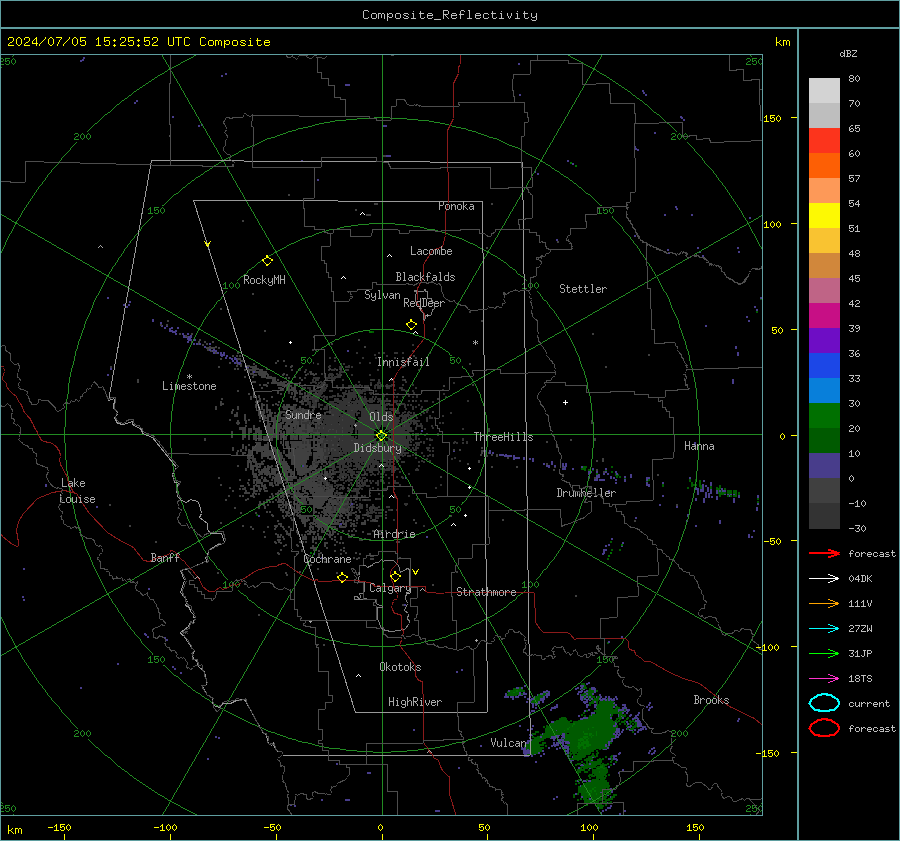Click the Airdrie label

coord(394,534)
